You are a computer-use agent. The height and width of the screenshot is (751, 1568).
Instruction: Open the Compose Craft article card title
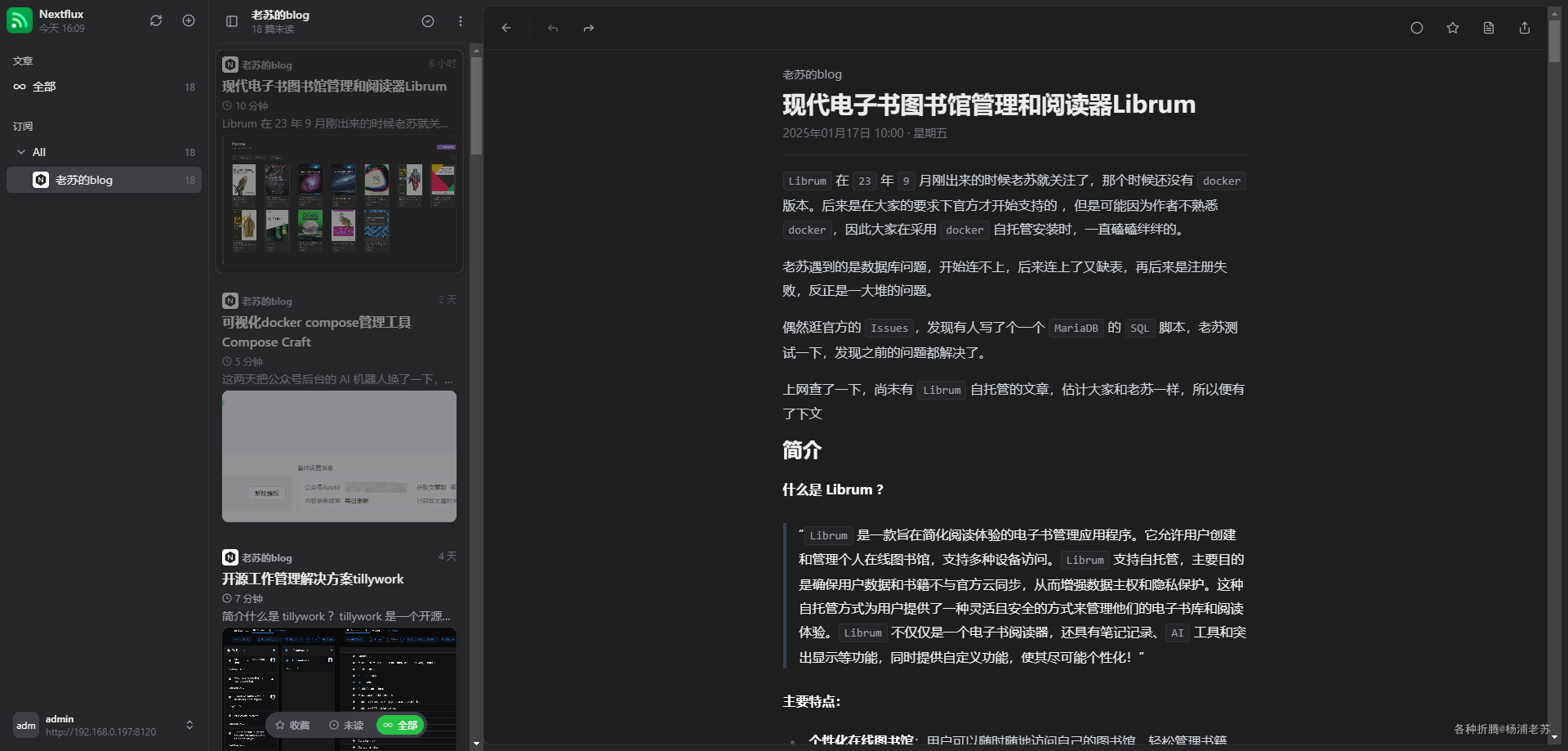point(317,332)
